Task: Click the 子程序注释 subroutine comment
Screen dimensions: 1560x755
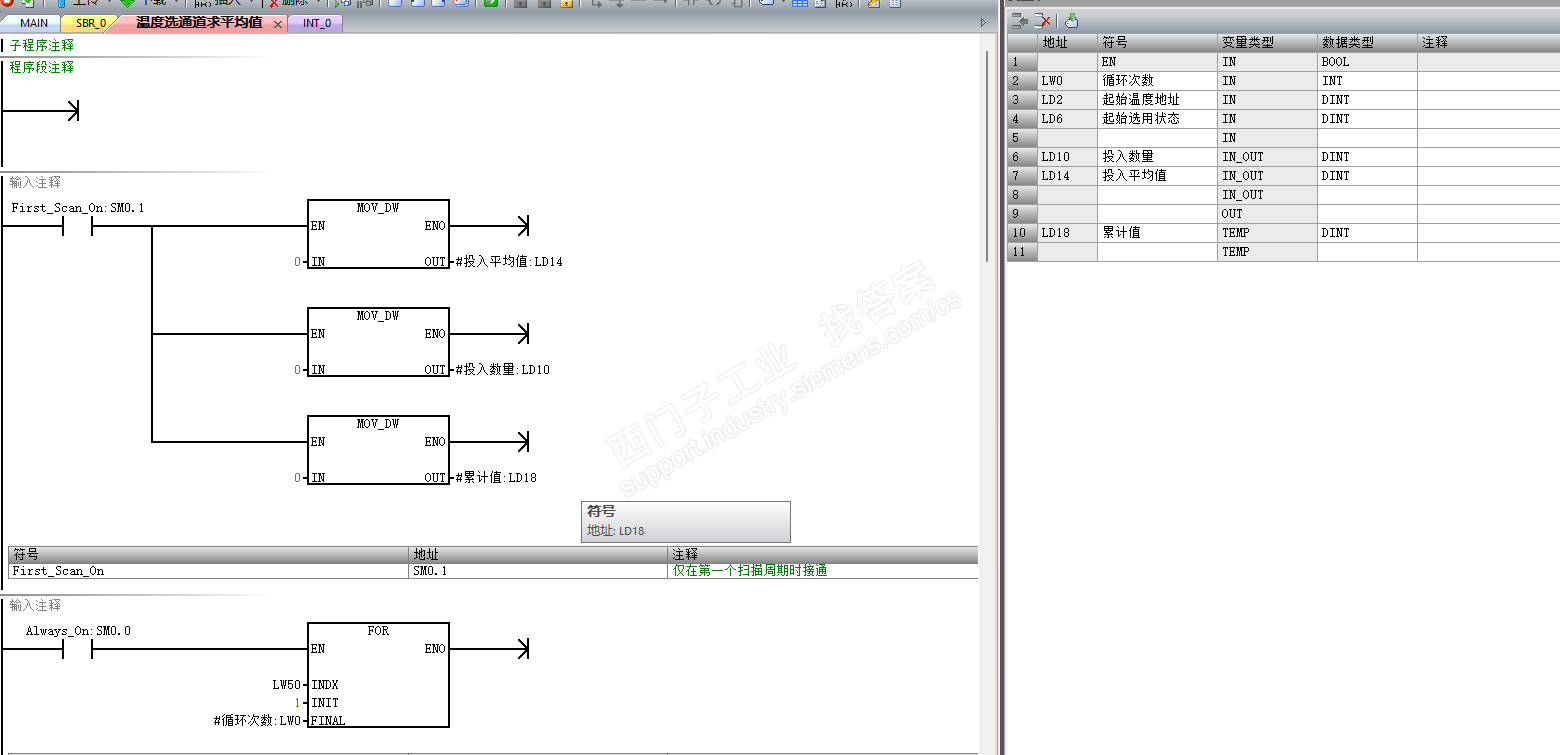Action: [x=42, y=46]
